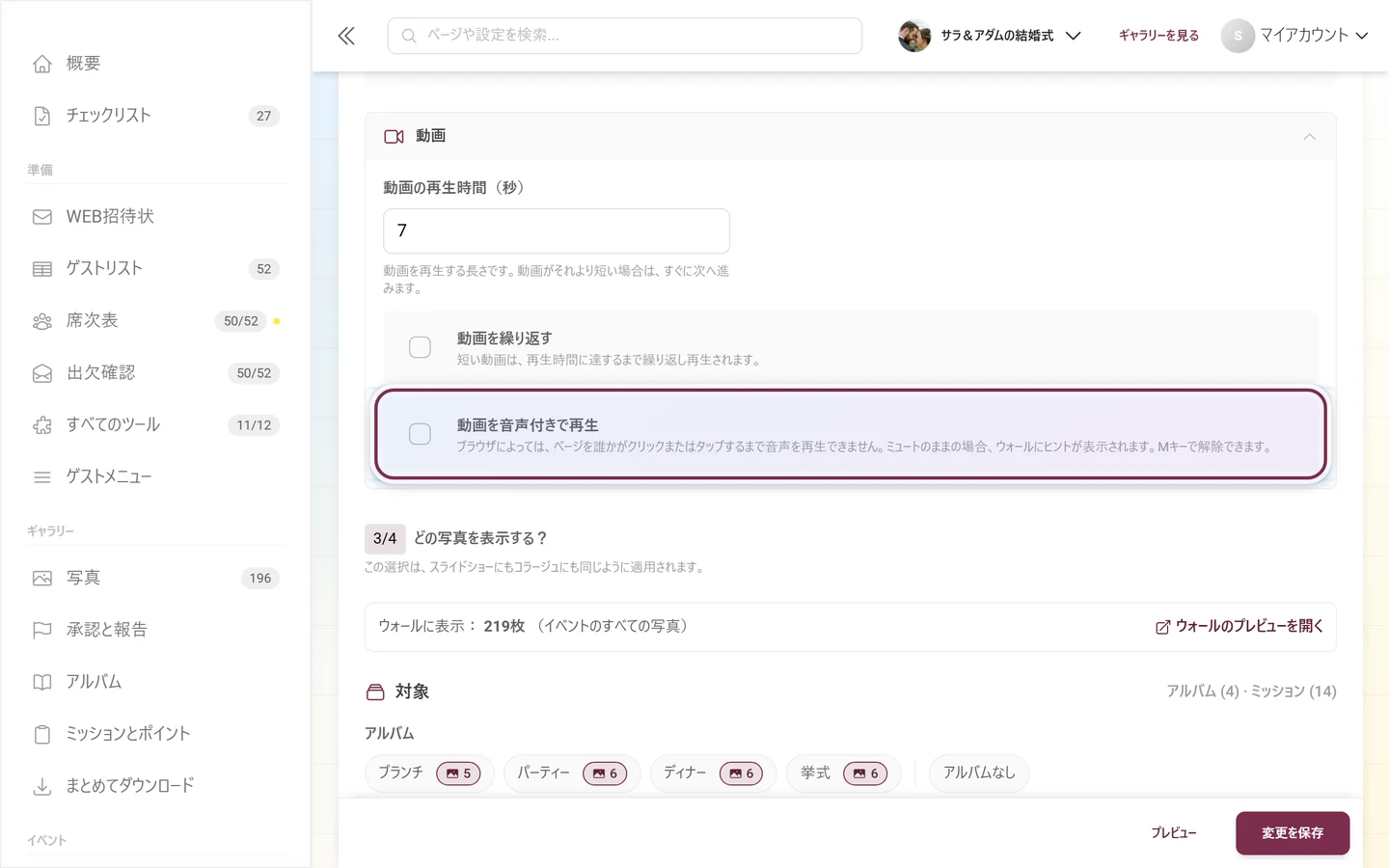Toggle the ブランチ album filter chip
The image size is (1389, 868).
[x=429, y=773]
